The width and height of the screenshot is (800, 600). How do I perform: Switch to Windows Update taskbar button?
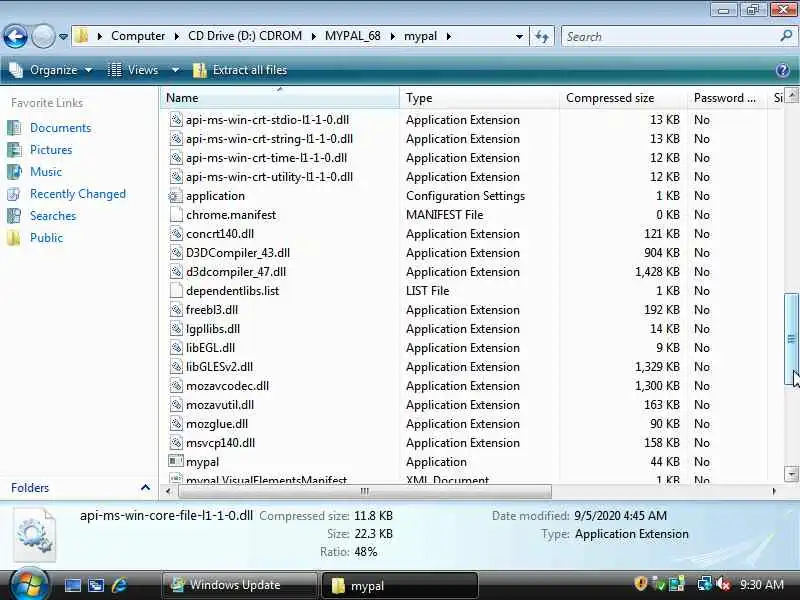(x=240, y=585)
